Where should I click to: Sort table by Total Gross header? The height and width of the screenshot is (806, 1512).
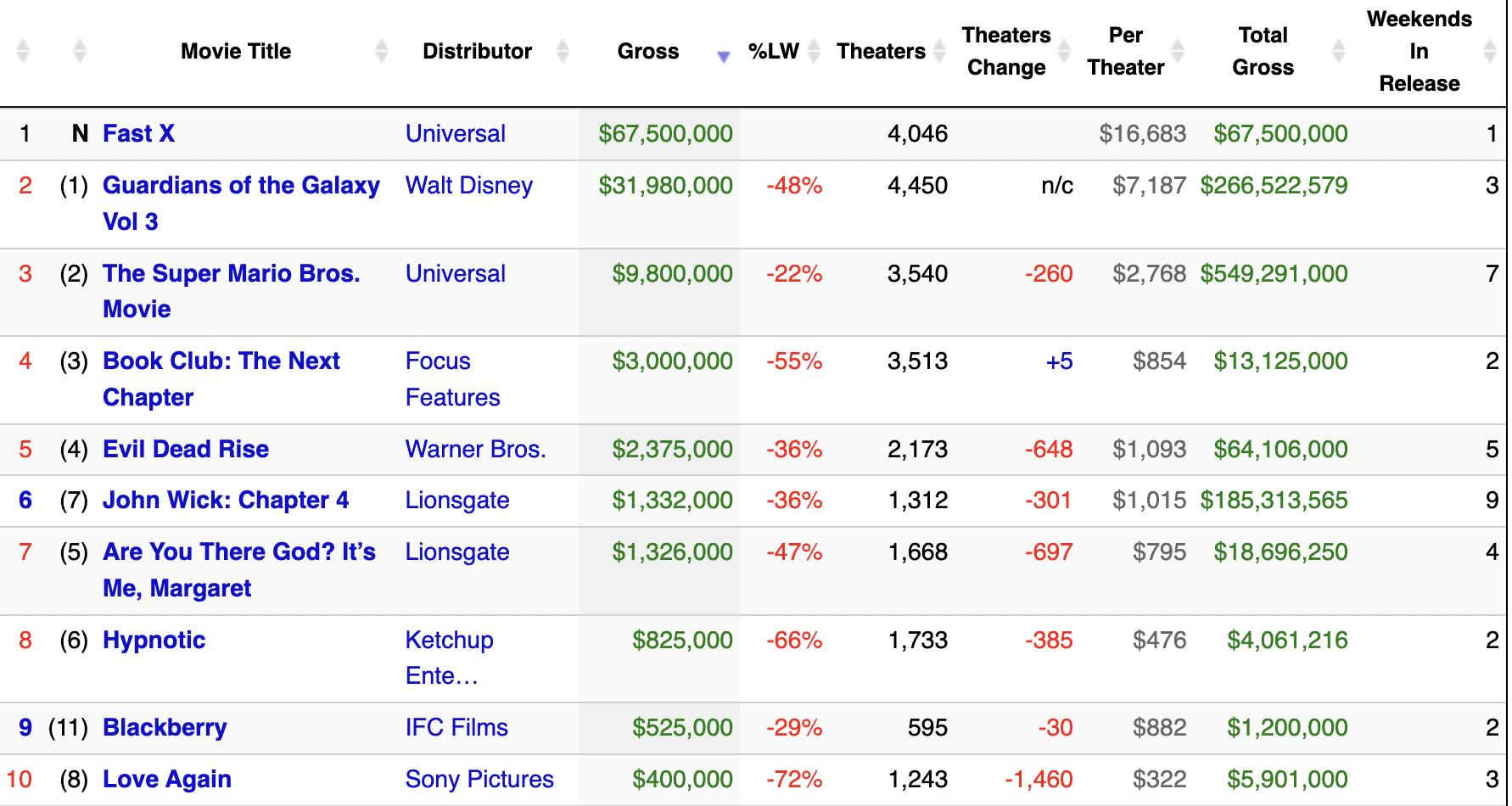click(x=1263, y=52)
